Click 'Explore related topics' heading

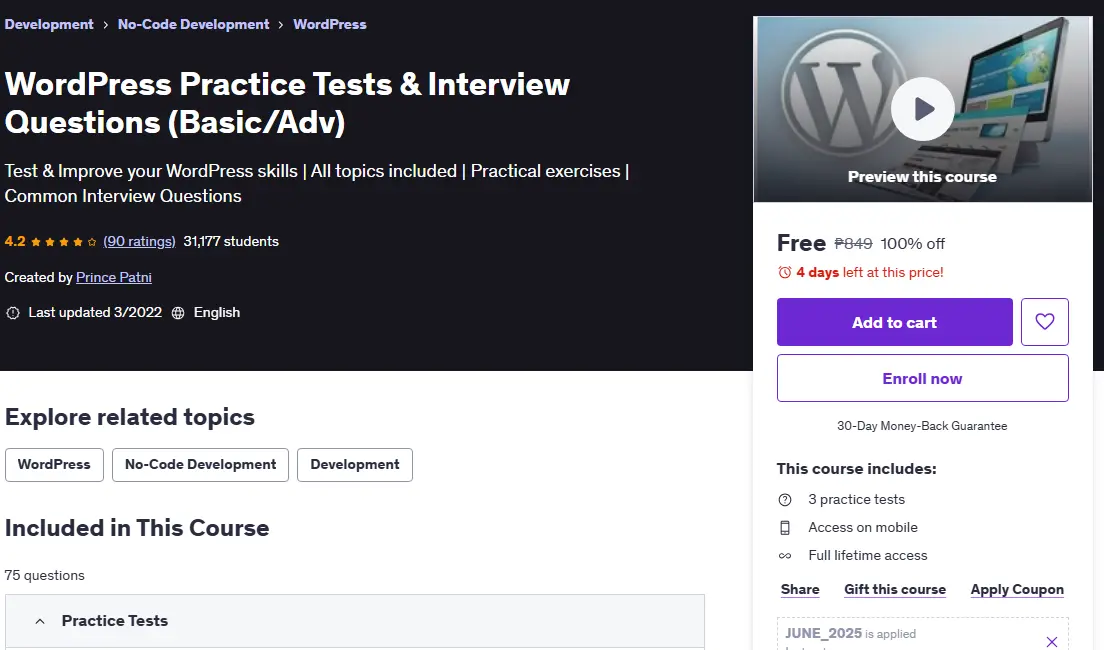(130, 417)
